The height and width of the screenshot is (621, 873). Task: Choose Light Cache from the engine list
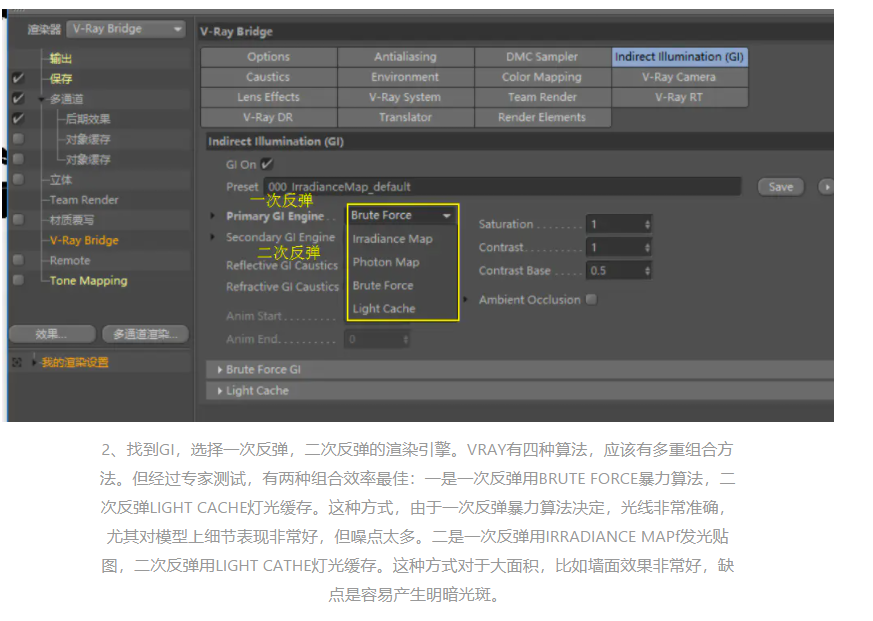tap(384, 308)
